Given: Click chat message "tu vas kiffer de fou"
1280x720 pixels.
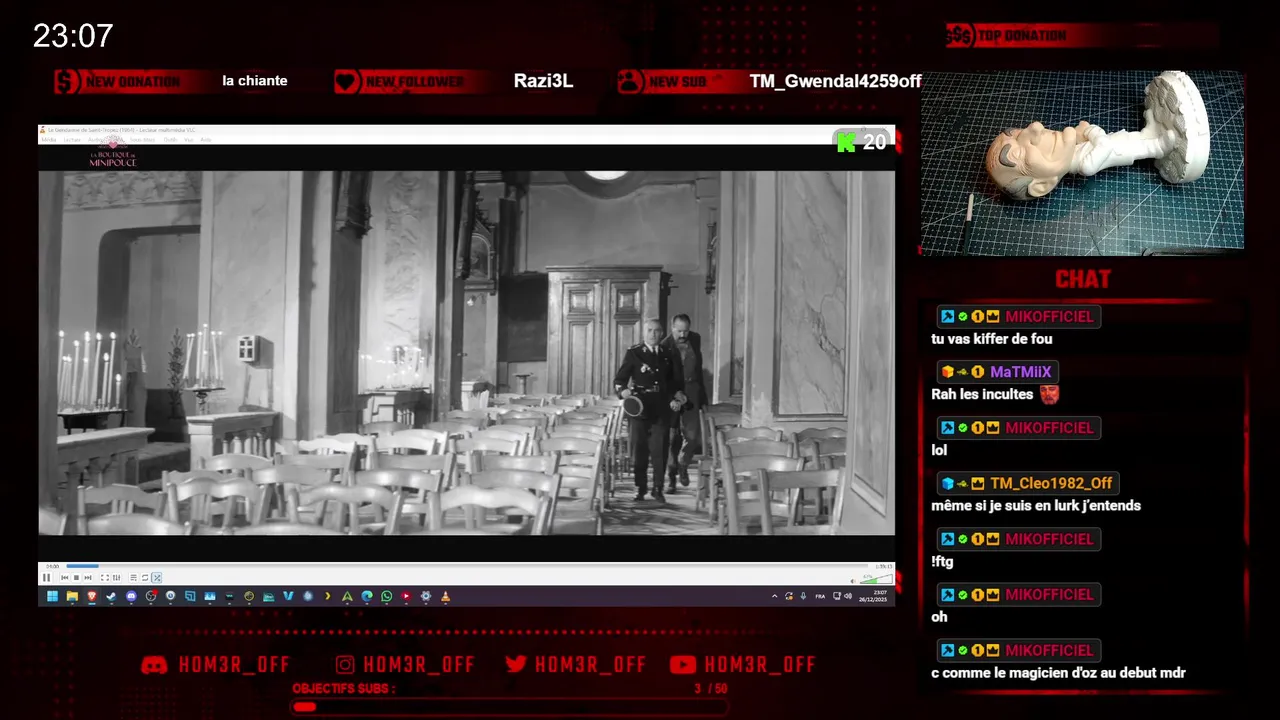Looking at the screenshot, I should (x=991, y=339).
